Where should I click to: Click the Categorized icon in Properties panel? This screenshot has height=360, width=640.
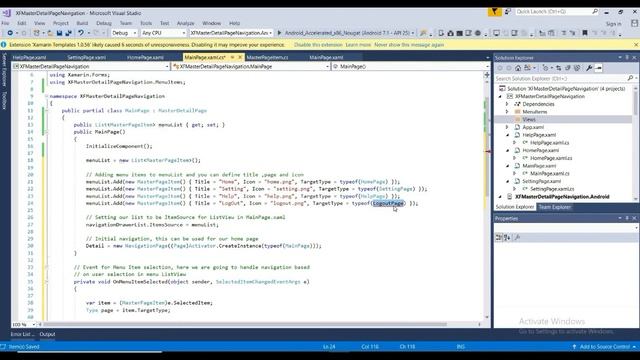[x=499, y=237]
